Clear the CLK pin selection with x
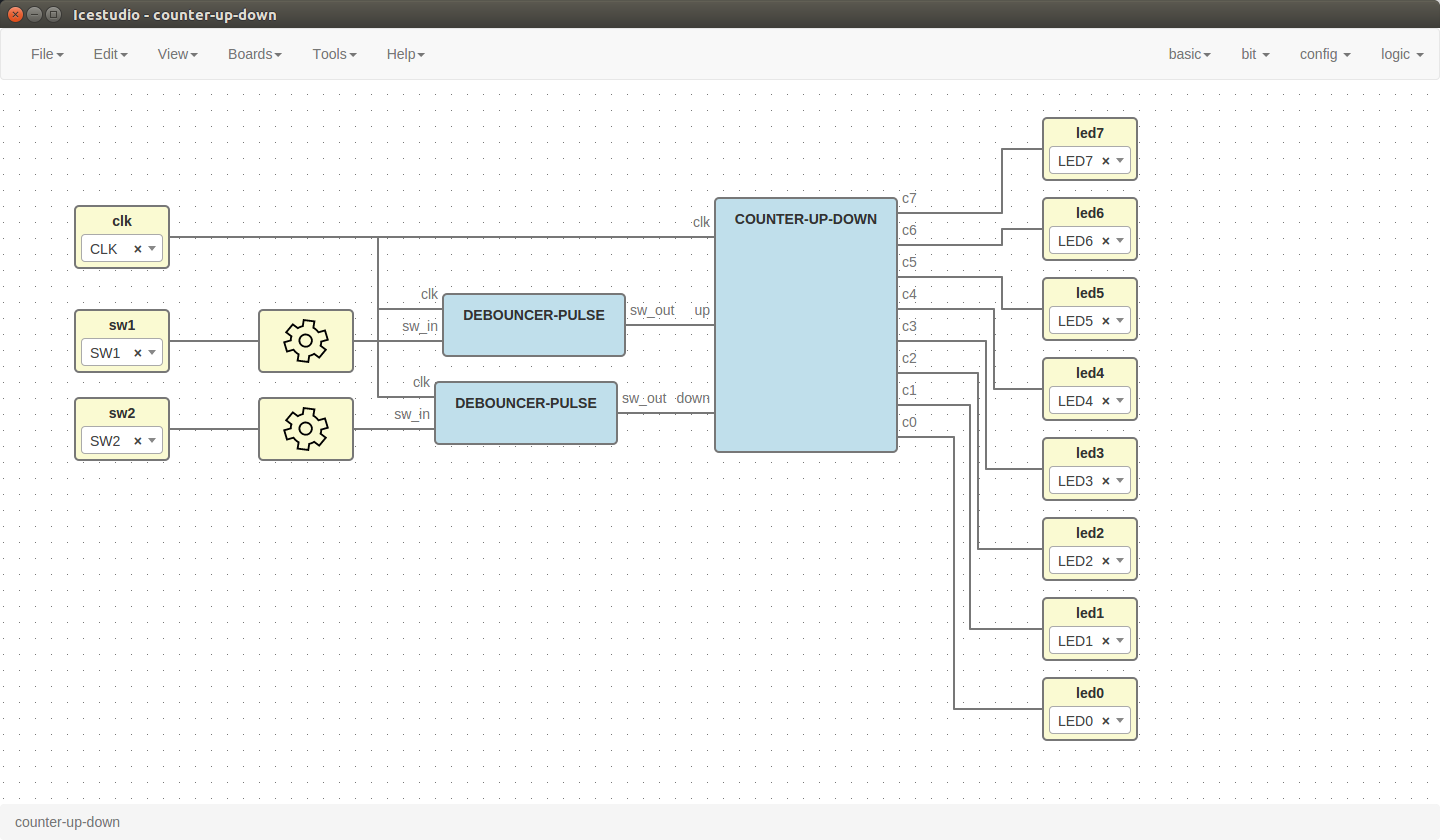Image resolution: width=1440 pixels, height=840 pixels. coord(138,249)
